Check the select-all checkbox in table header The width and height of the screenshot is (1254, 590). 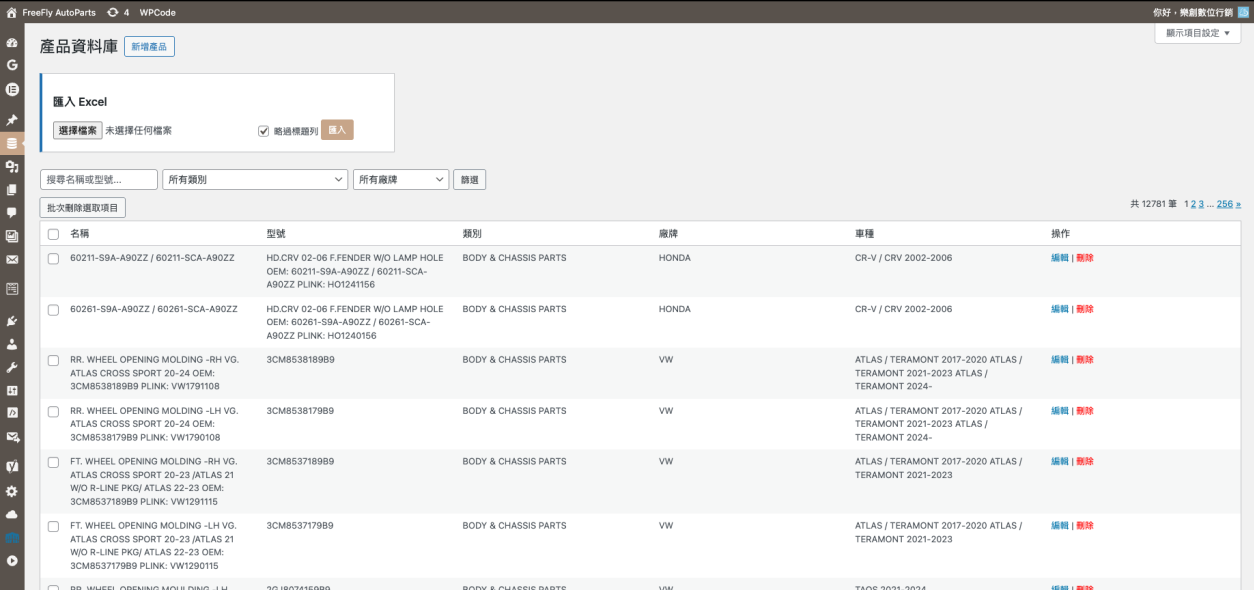pos(53,234)
